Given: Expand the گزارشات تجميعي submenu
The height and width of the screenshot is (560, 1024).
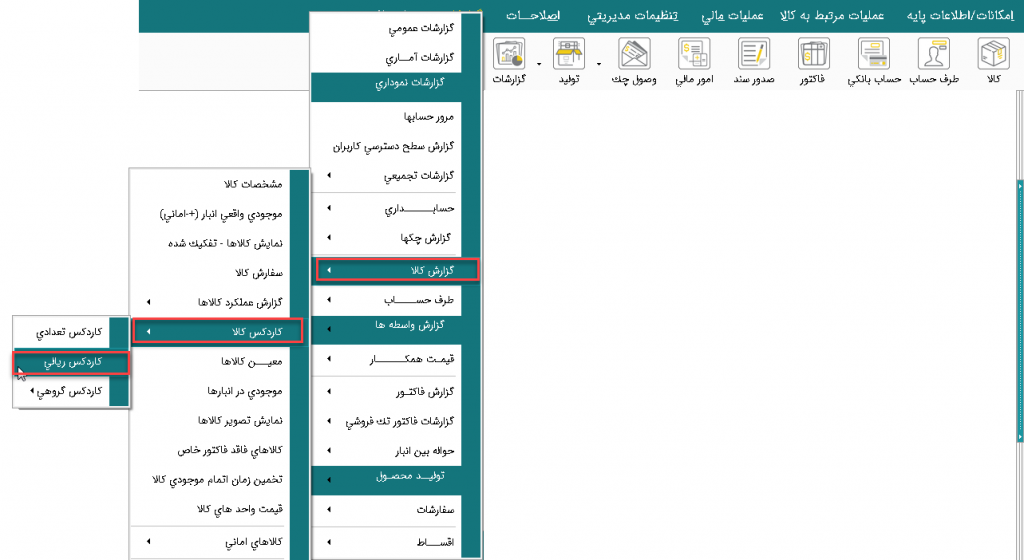Looking at the screenshot, I should coord(395,176).
